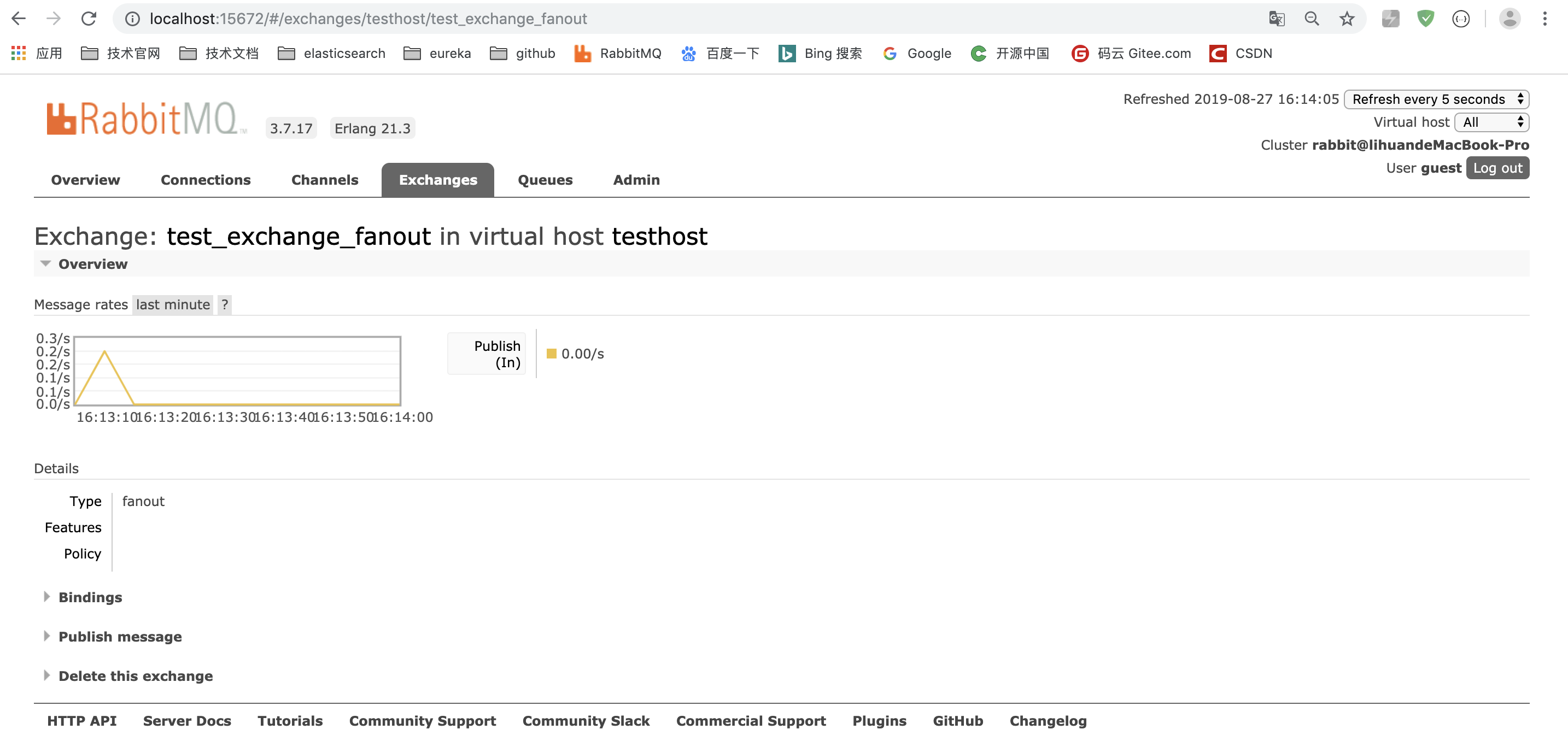Open the Plugins link

coord(879,721)
